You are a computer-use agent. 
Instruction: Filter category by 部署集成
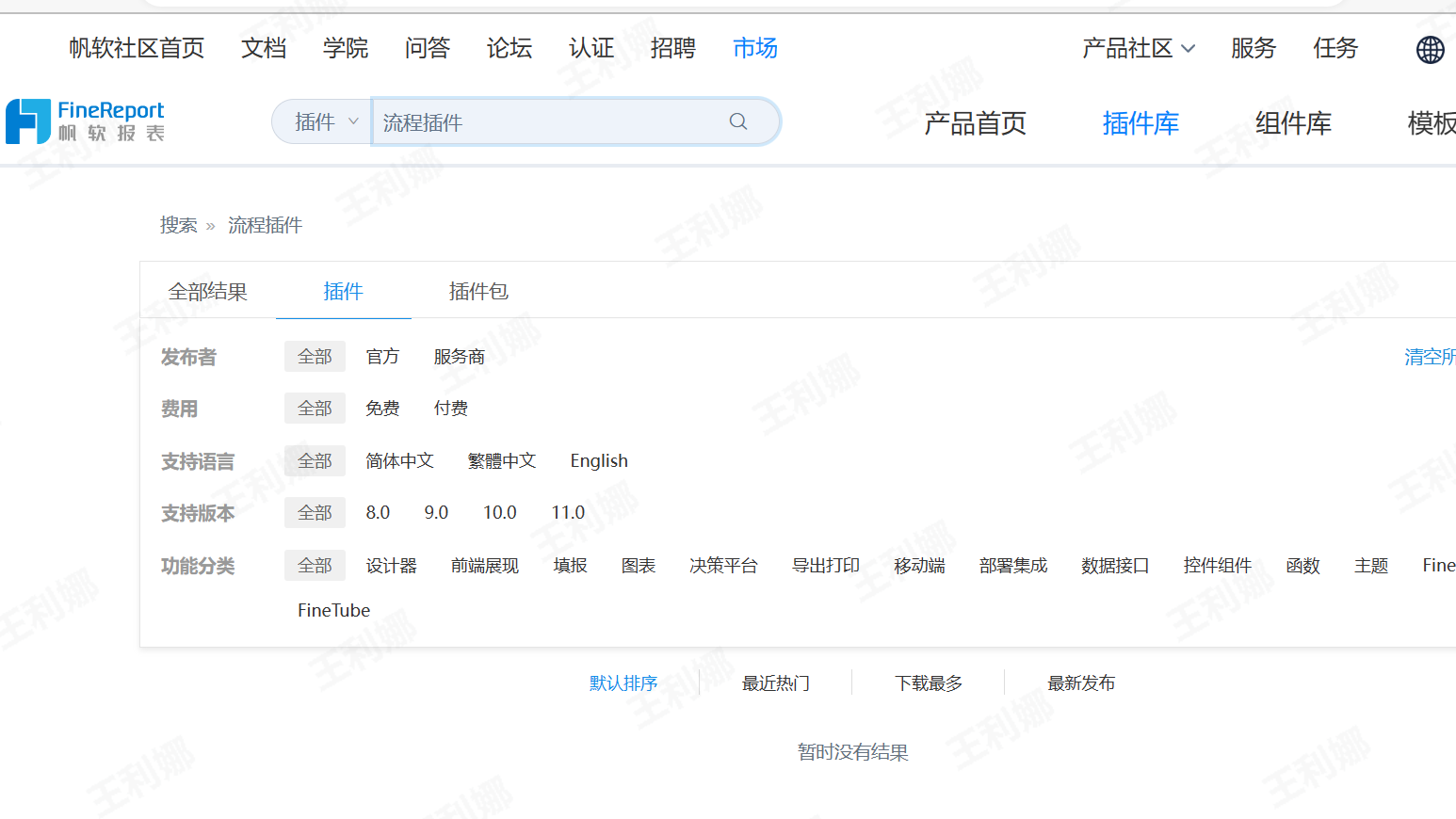click(x=1013, y=566)
